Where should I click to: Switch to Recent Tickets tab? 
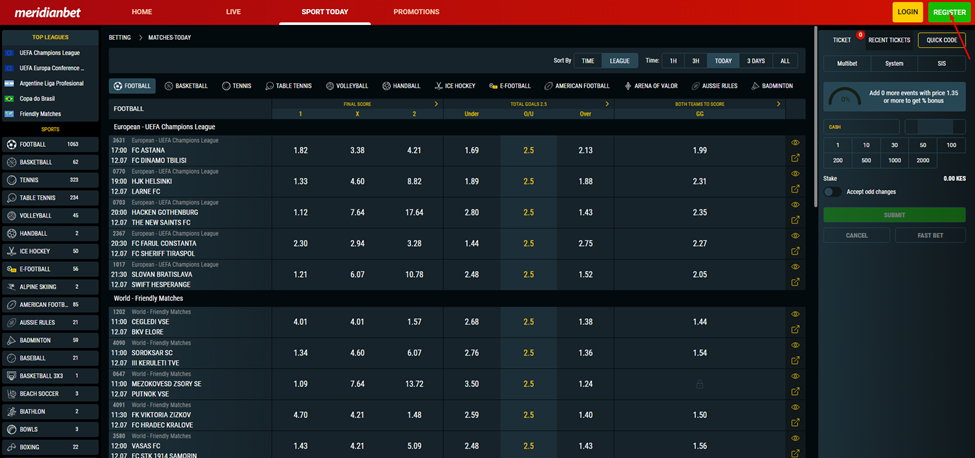[889, 40]
